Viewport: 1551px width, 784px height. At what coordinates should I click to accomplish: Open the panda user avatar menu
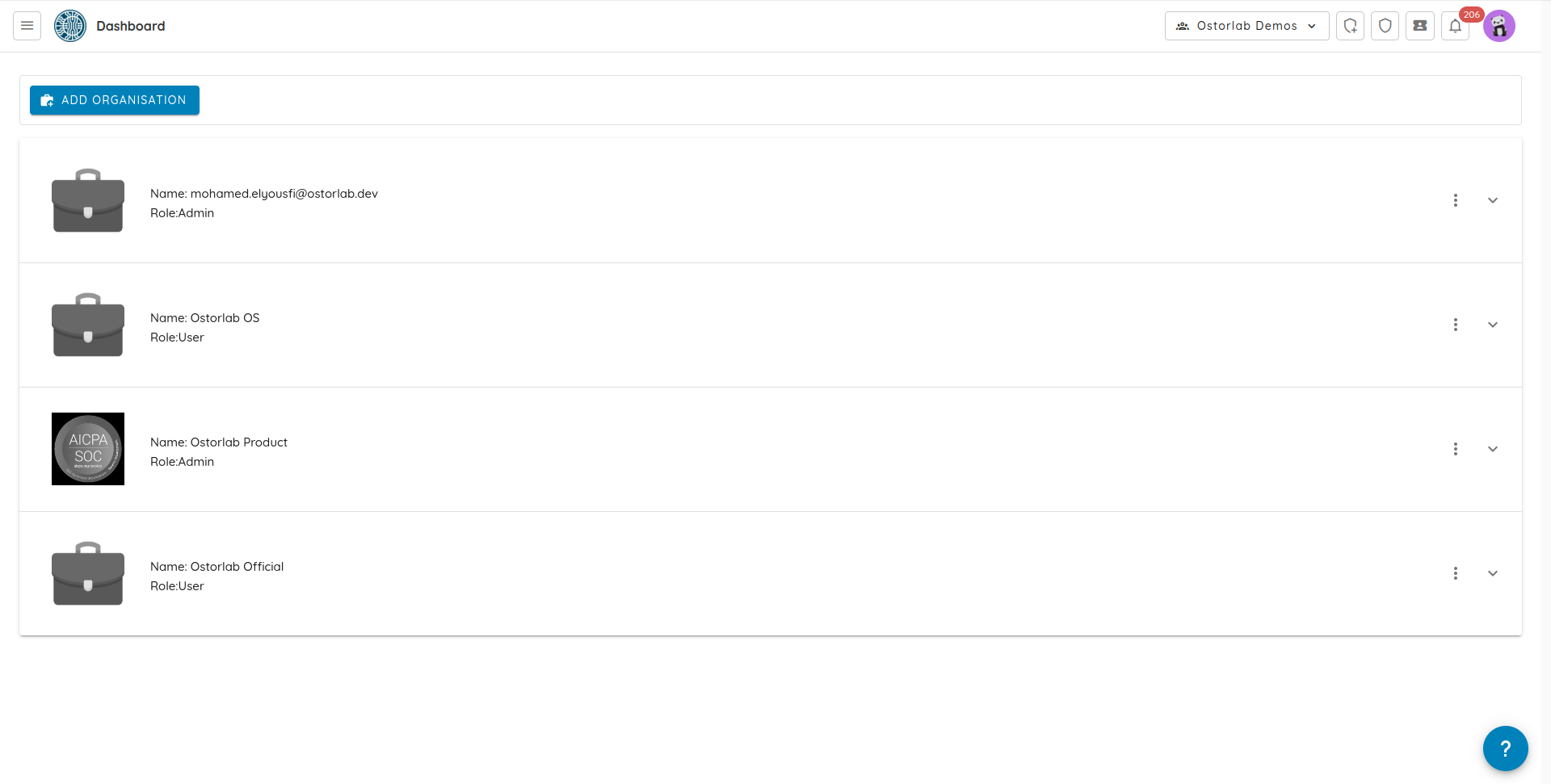pyautogui.click(x=1498, y=26)
